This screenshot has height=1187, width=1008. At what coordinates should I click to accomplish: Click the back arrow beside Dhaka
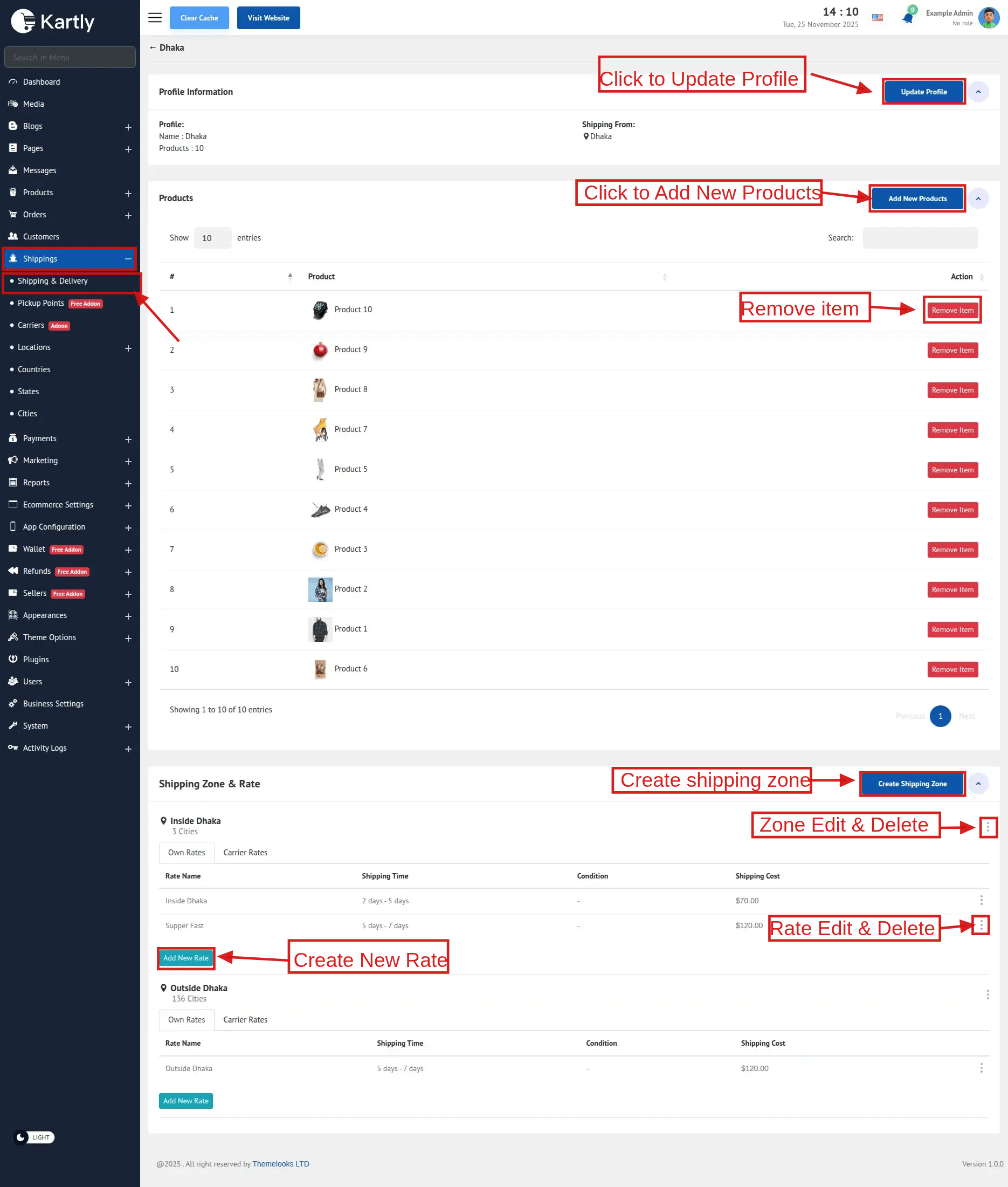[153, 47]
